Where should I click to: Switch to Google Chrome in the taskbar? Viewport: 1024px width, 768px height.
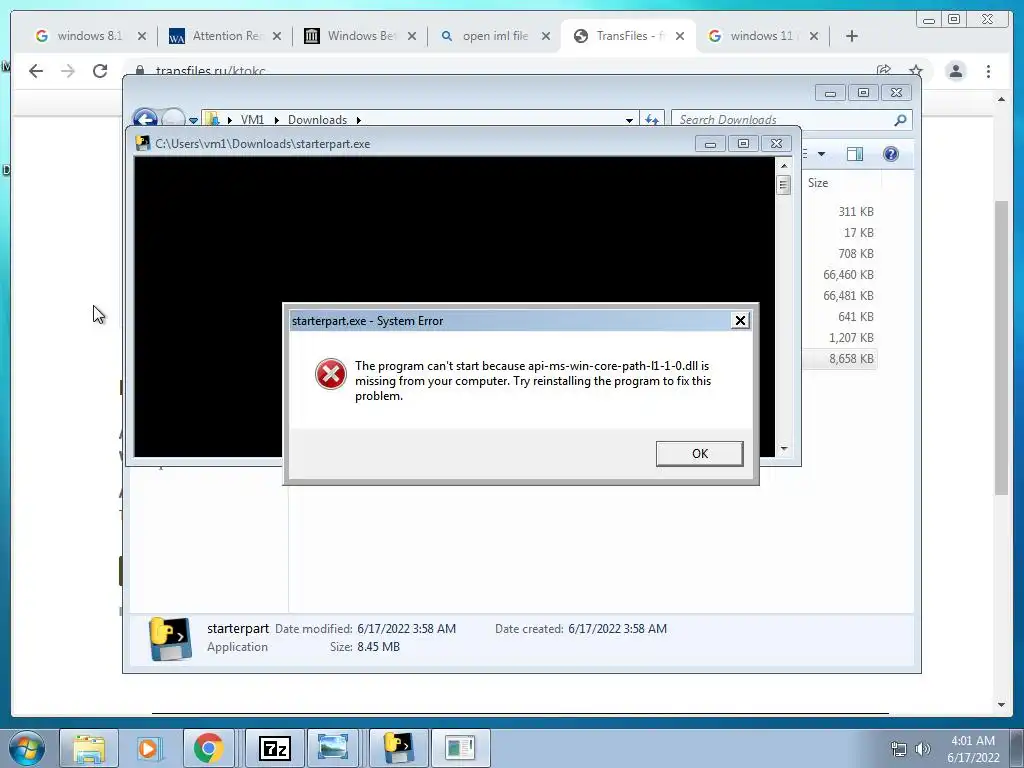pyautogui.click(x=208, y=748)
